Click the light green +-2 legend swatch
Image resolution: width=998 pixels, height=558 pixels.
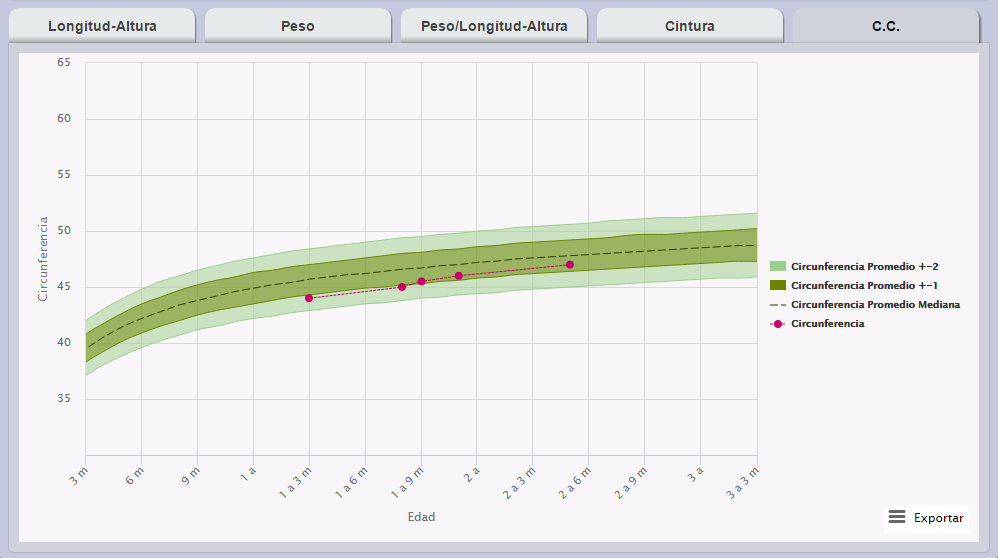[778, 266]
